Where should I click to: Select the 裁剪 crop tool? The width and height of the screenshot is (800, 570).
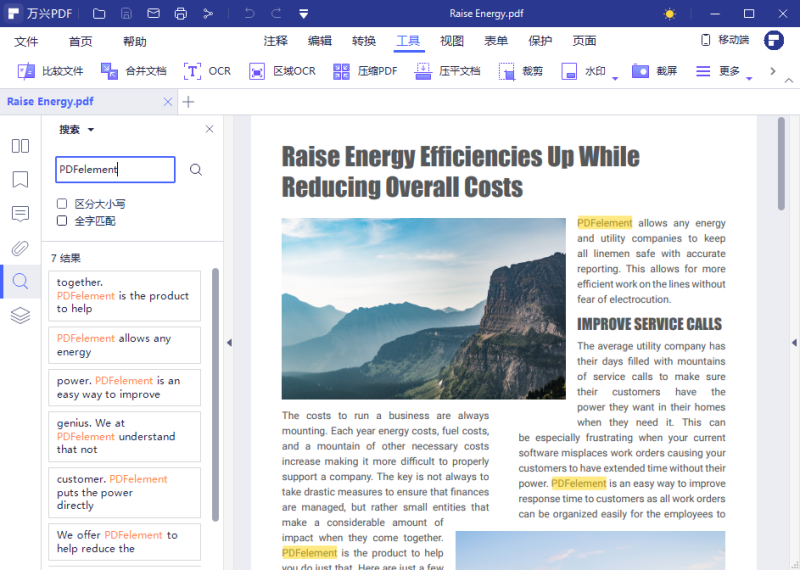[x=520, y=71]
